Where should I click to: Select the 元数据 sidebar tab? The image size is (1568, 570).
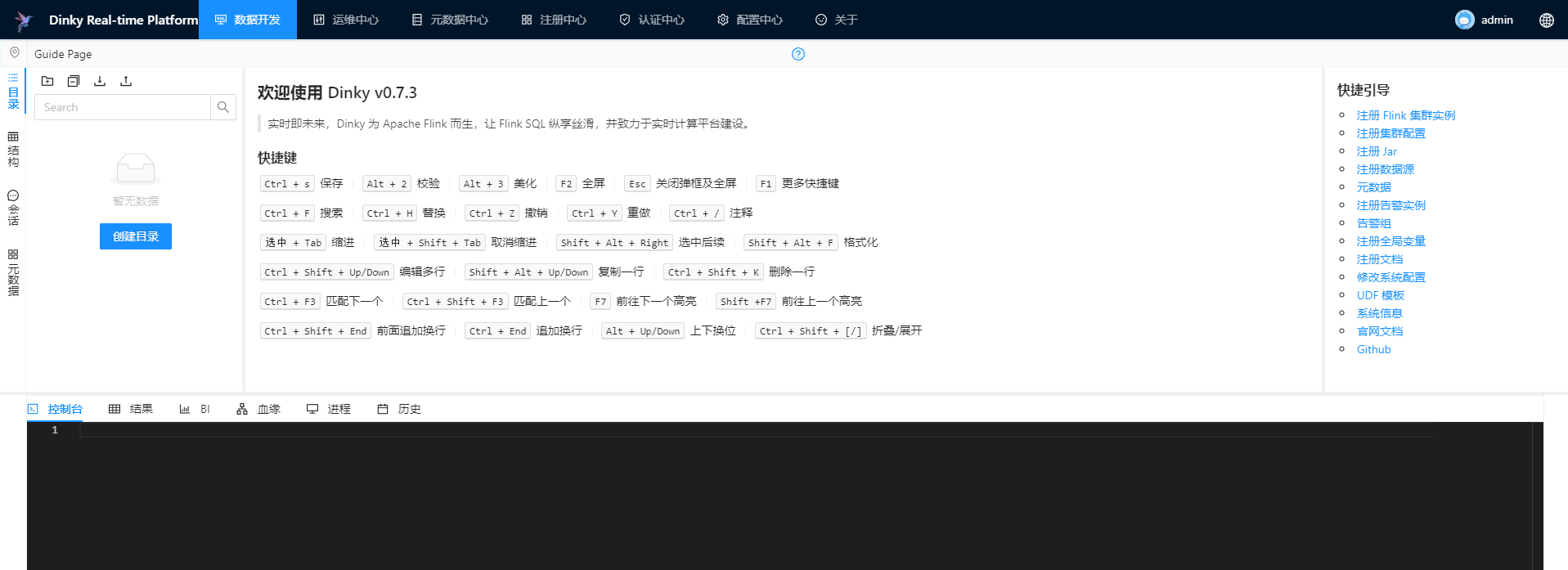13,273
